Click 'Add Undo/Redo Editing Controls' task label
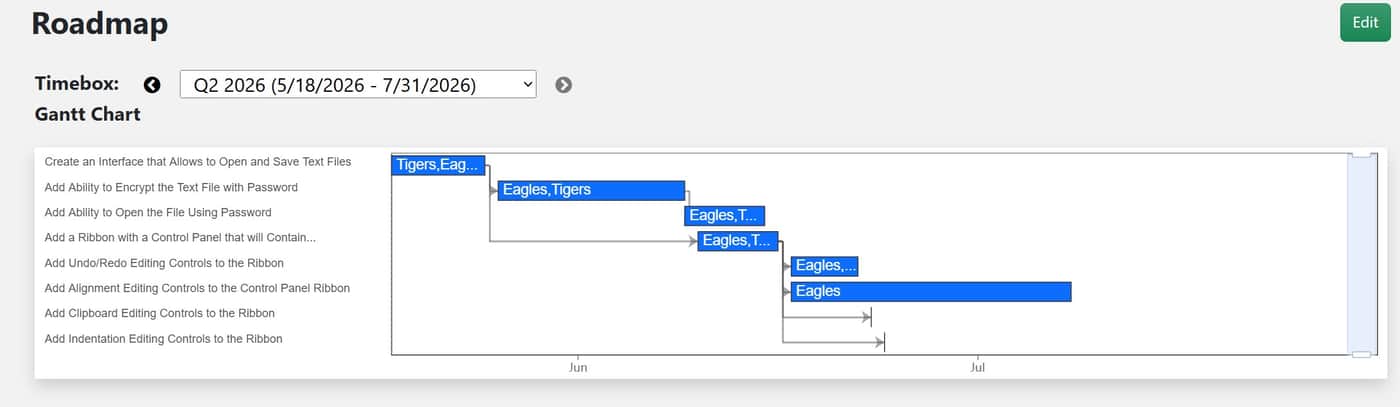Screen dimensions: 1400x407 click(164, 263)
